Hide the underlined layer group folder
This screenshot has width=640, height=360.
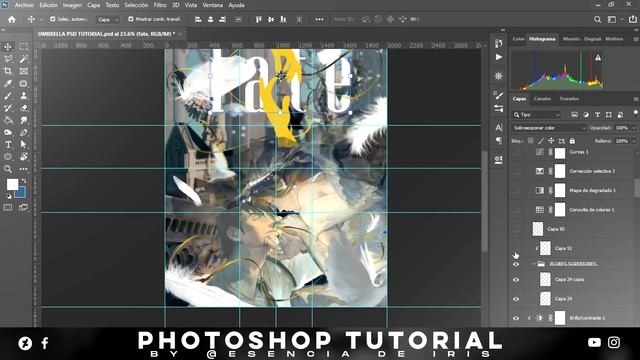pos(516,264)
